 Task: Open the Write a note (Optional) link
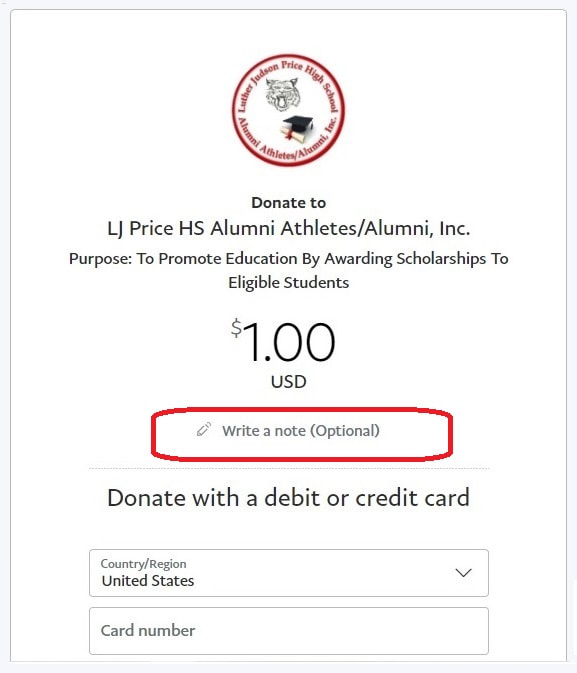click(x=301, y=431)
